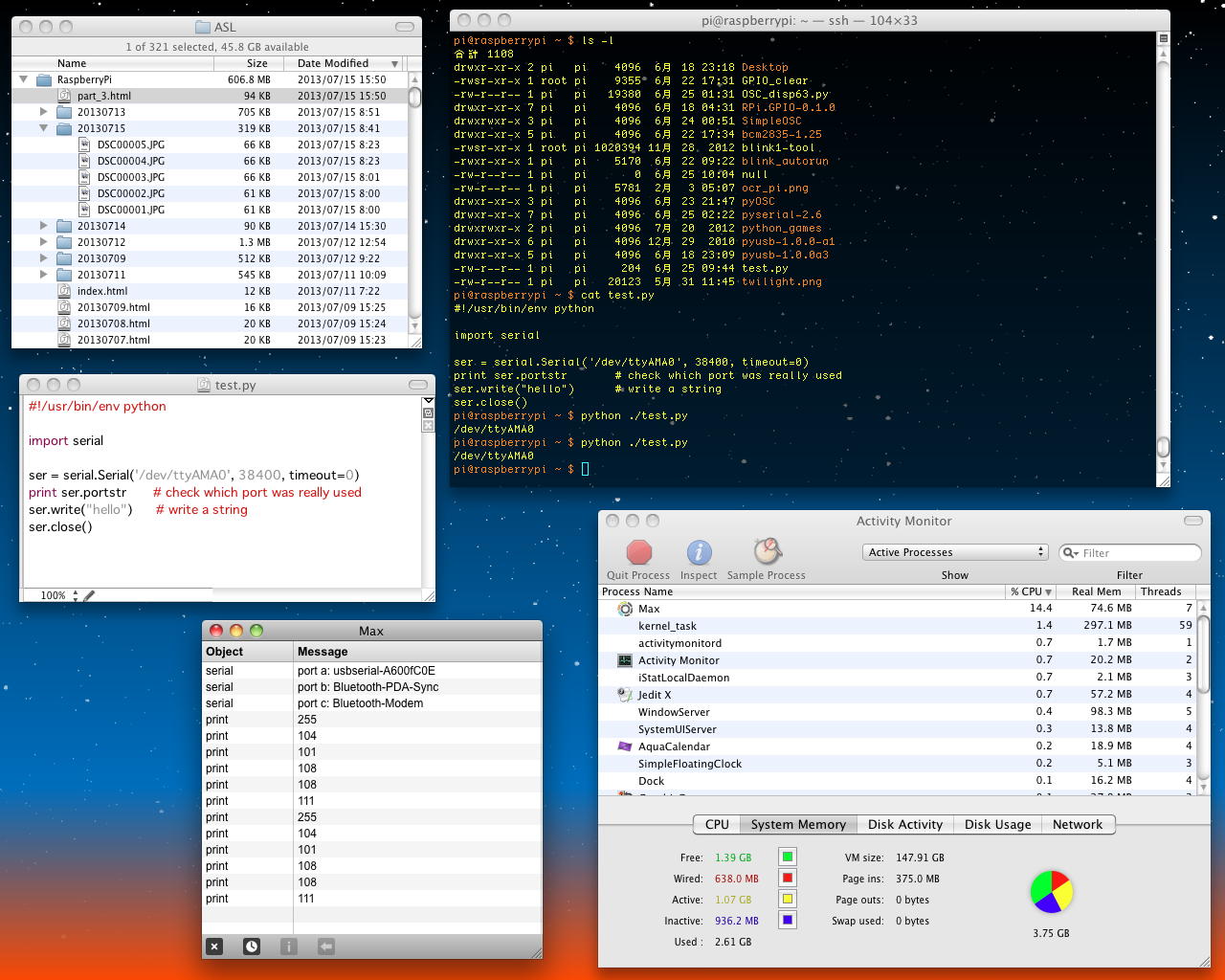Switch to the Disk Activity tab
1225x980 pixels.
pos(904,824)
